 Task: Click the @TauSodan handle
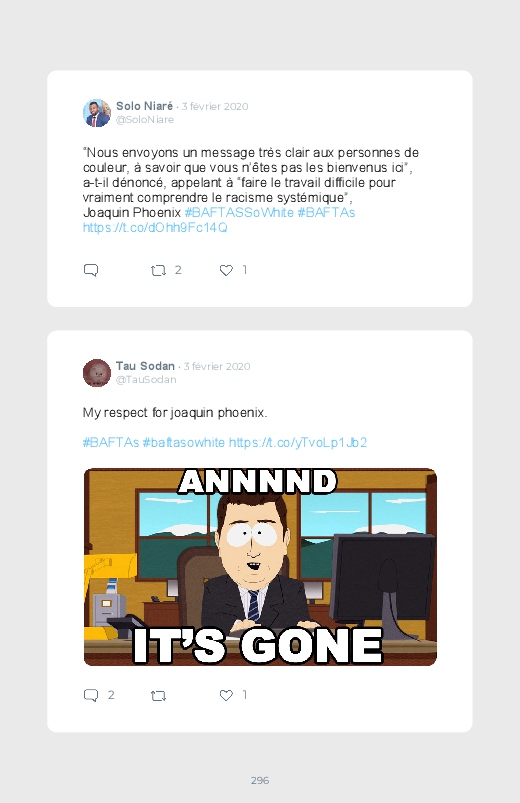(146, 379)
